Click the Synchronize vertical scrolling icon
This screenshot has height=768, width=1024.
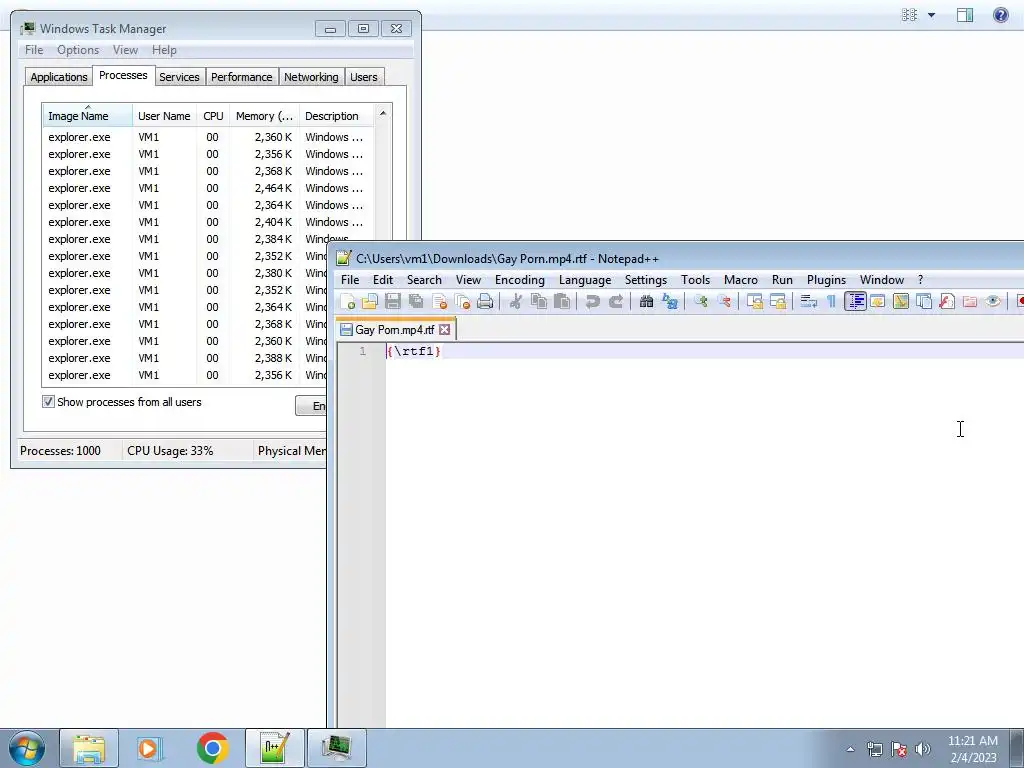pos(755,301)
